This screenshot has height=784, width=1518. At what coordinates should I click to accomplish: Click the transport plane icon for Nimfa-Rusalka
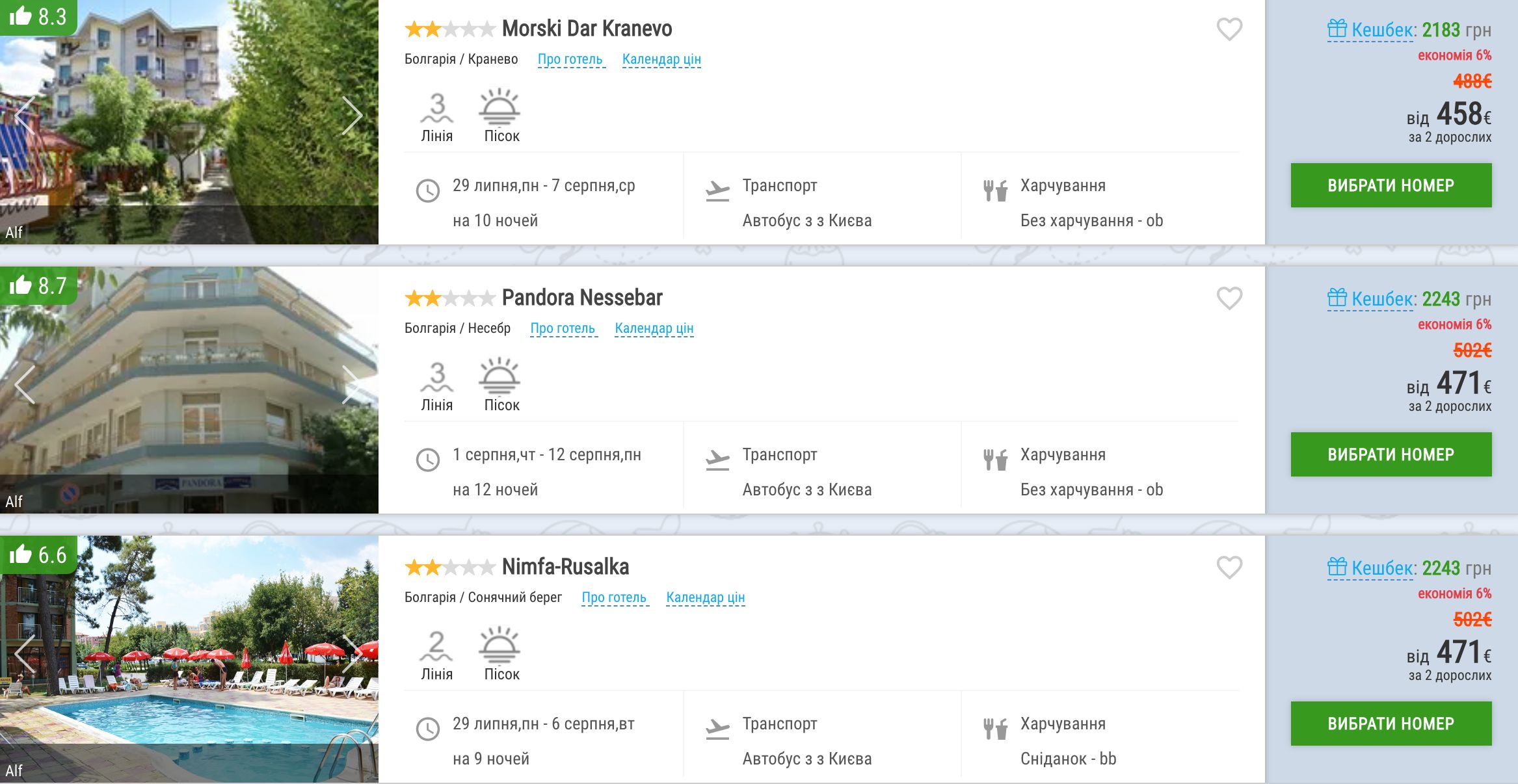pos(717,729)
